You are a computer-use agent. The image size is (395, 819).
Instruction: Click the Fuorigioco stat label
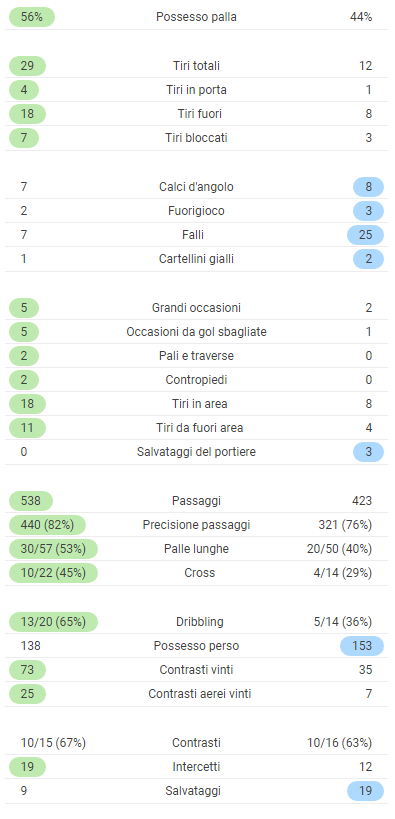click(196, 211)
